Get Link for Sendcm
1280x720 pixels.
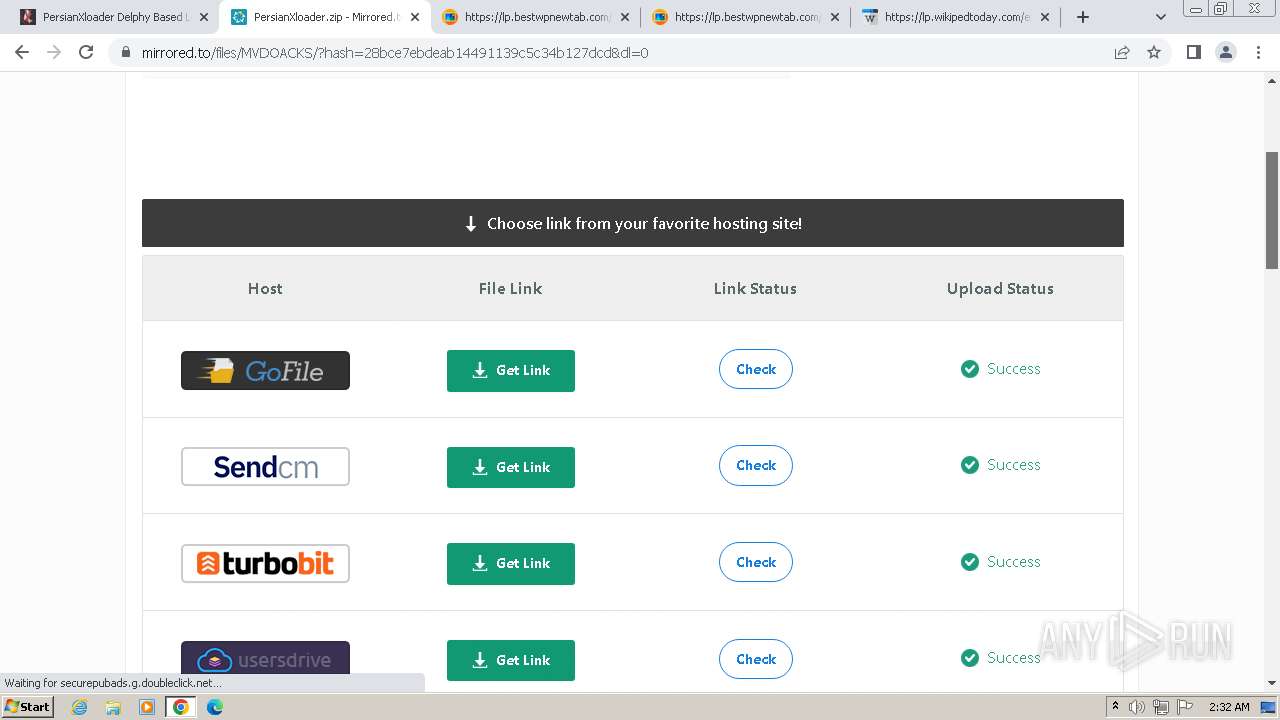tap(511, 467)
